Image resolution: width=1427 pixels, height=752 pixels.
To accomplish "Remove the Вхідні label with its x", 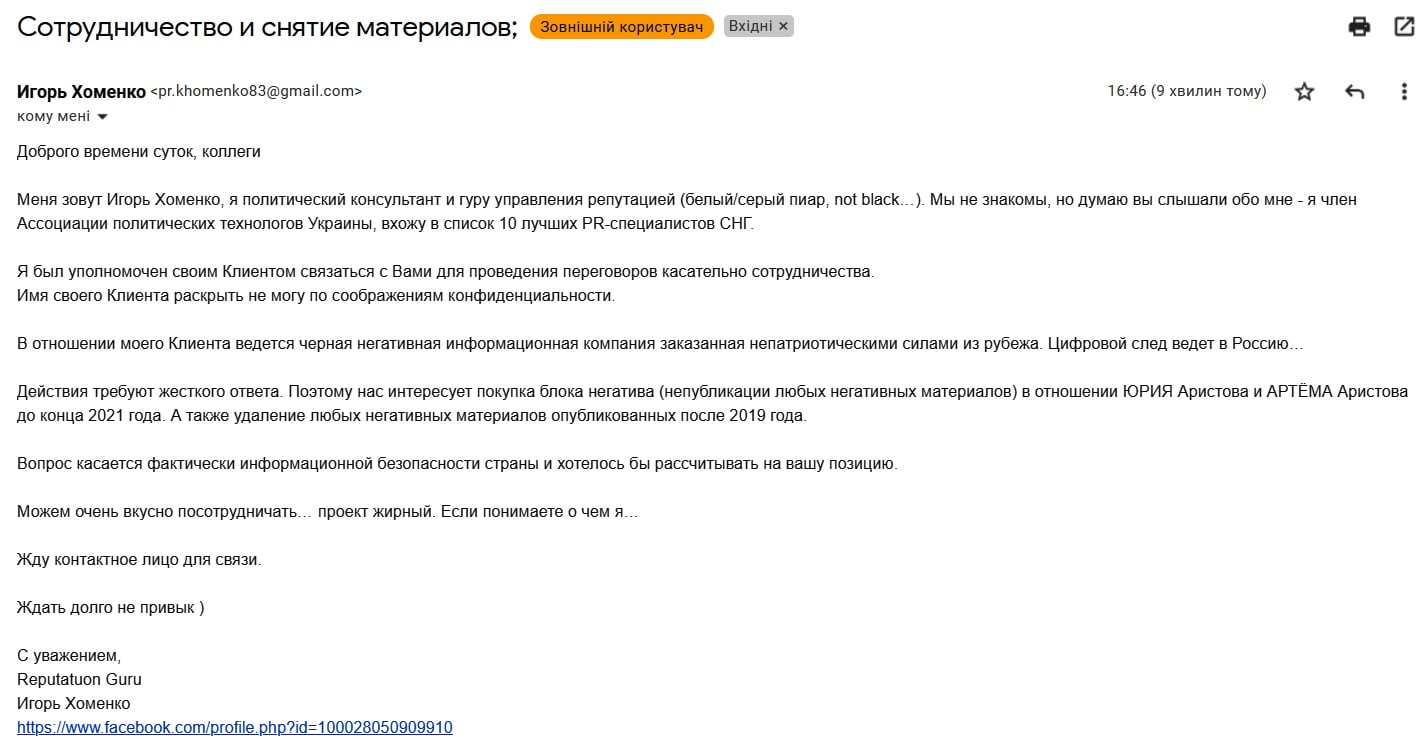I will pos(783,27).
